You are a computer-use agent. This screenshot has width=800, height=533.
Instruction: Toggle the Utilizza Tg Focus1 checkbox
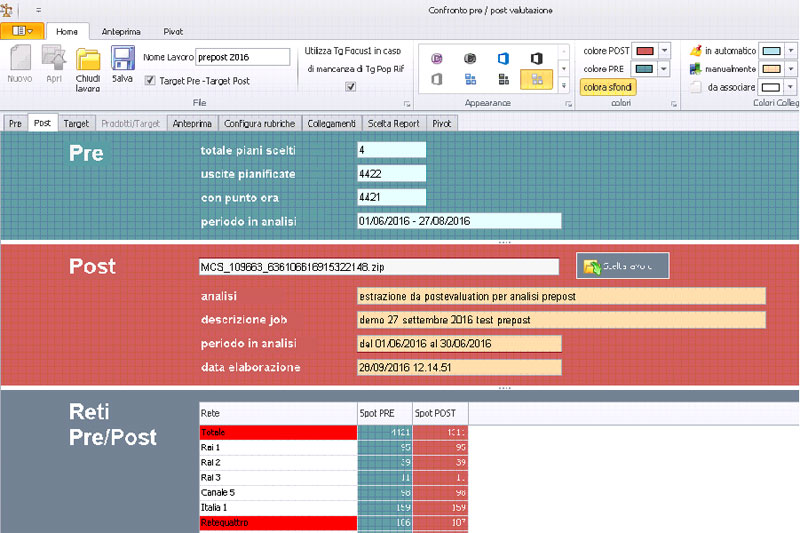(x=349, y=87)
